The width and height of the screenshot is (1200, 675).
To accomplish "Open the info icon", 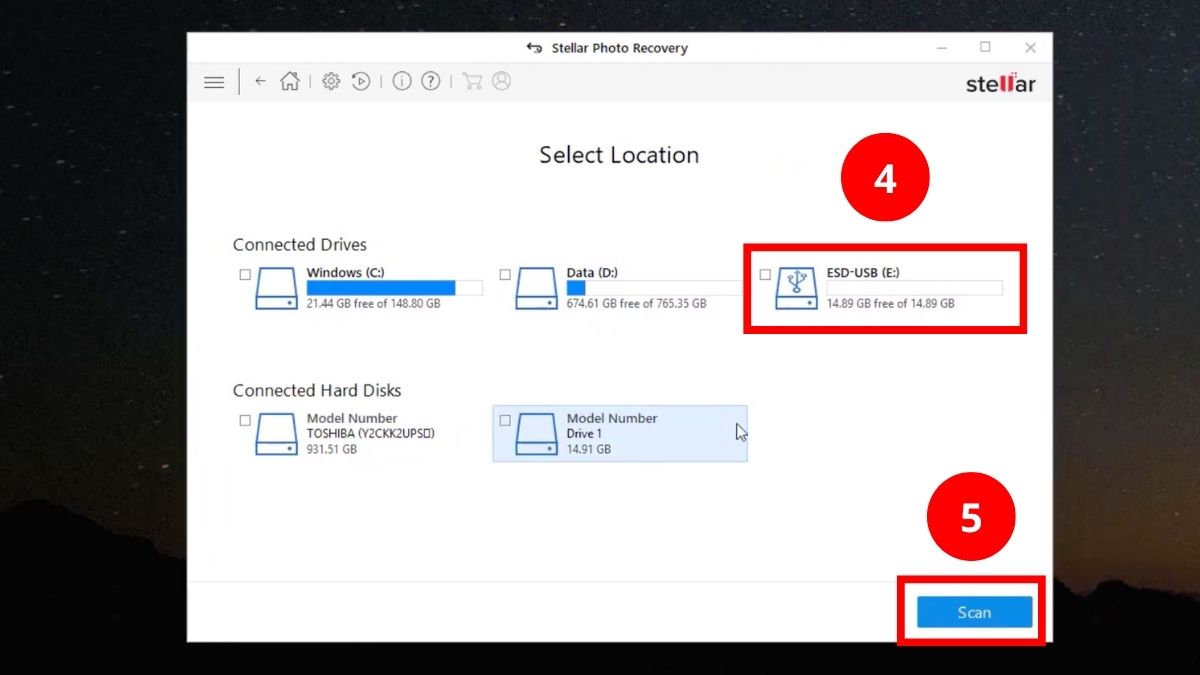I will click(402, 82).
